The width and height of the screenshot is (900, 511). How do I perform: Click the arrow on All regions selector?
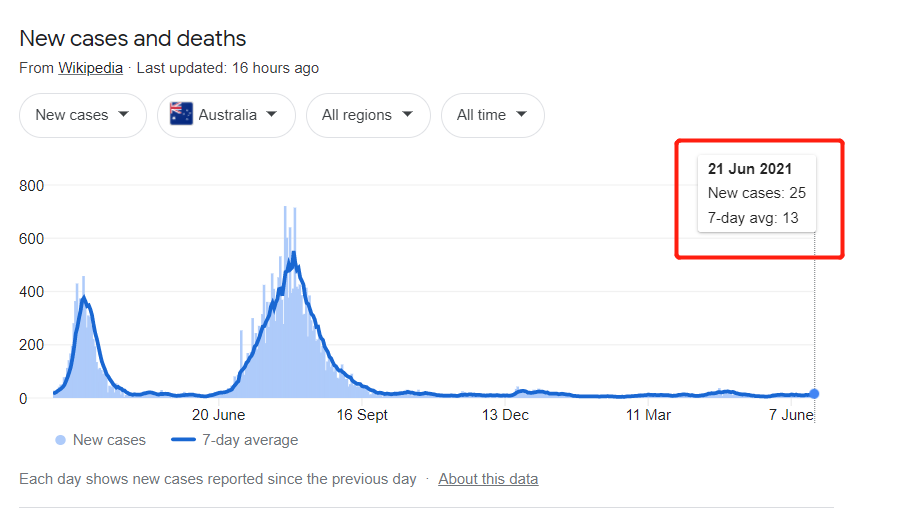[x=408, y=115]
